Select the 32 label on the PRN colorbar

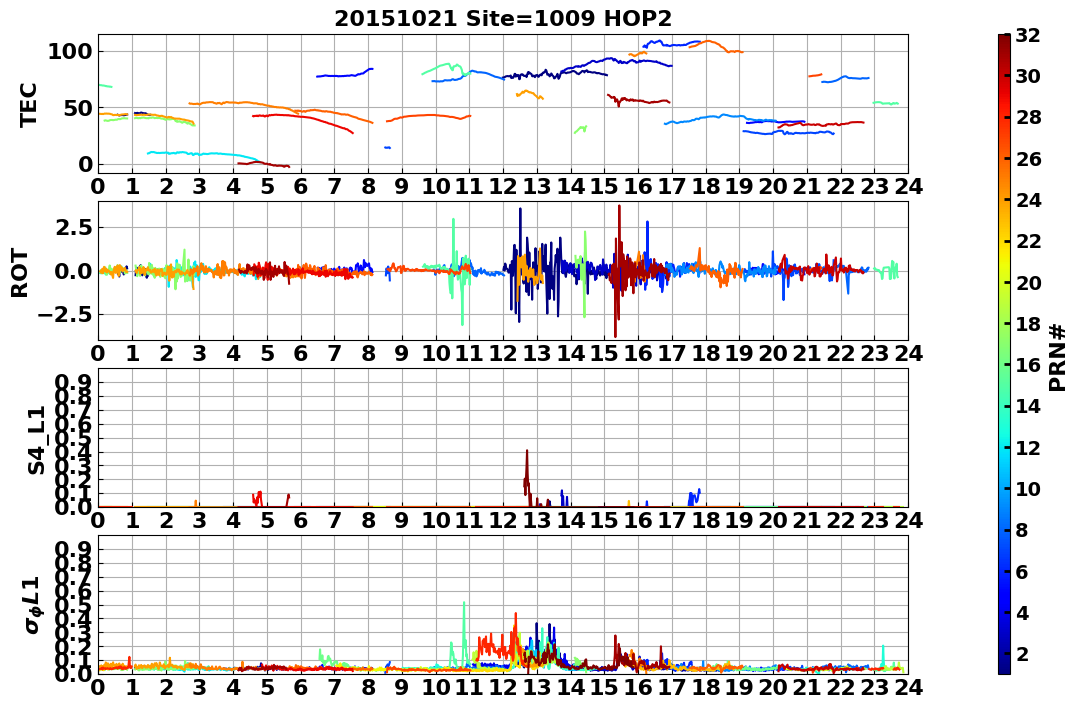(1028, 35)
